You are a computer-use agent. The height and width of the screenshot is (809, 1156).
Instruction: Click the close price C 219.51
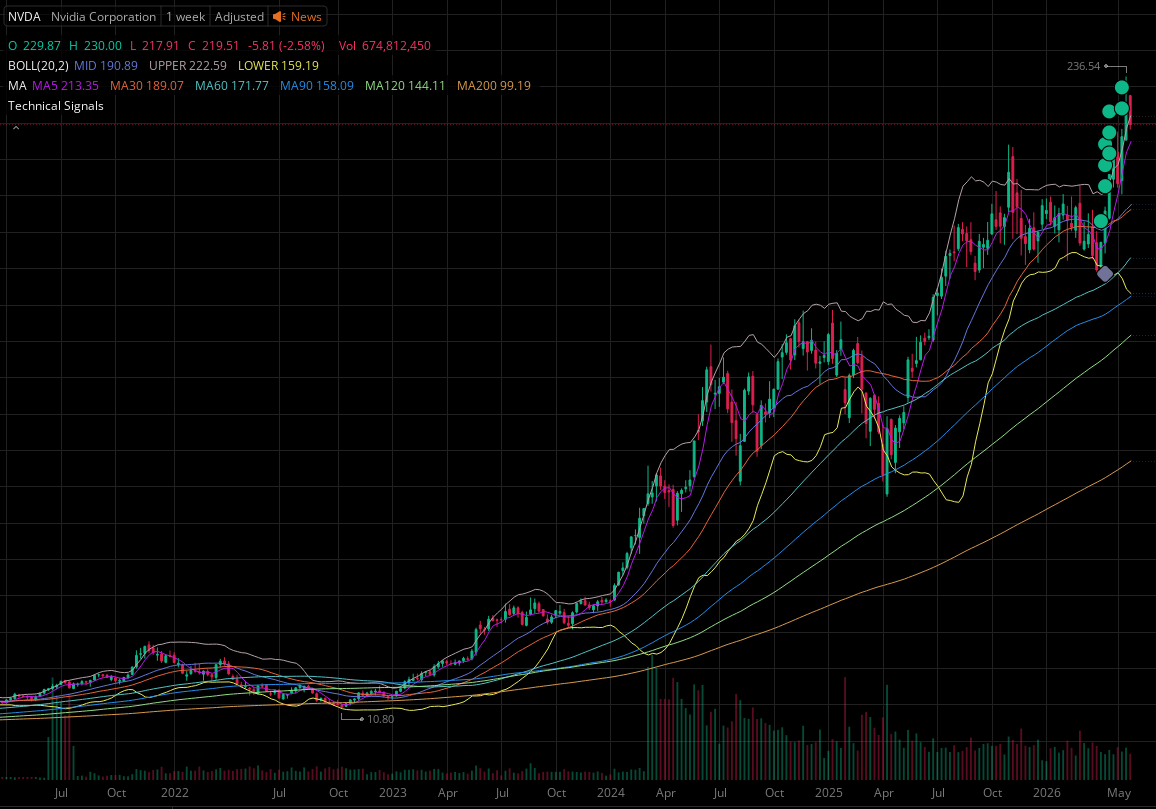pos(213,46)
